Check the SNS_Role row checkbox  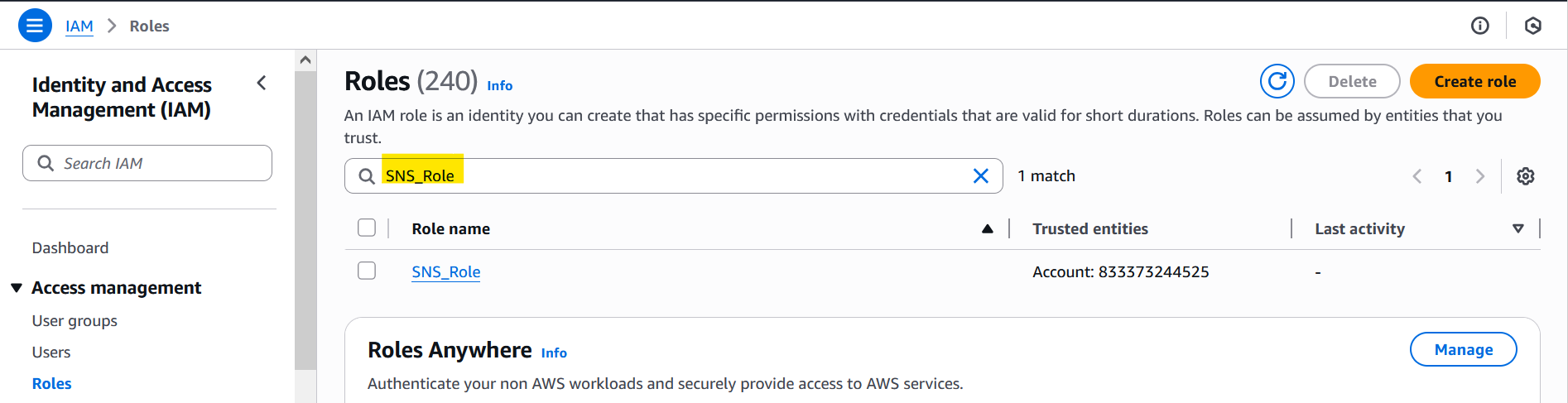click(367, 271)
